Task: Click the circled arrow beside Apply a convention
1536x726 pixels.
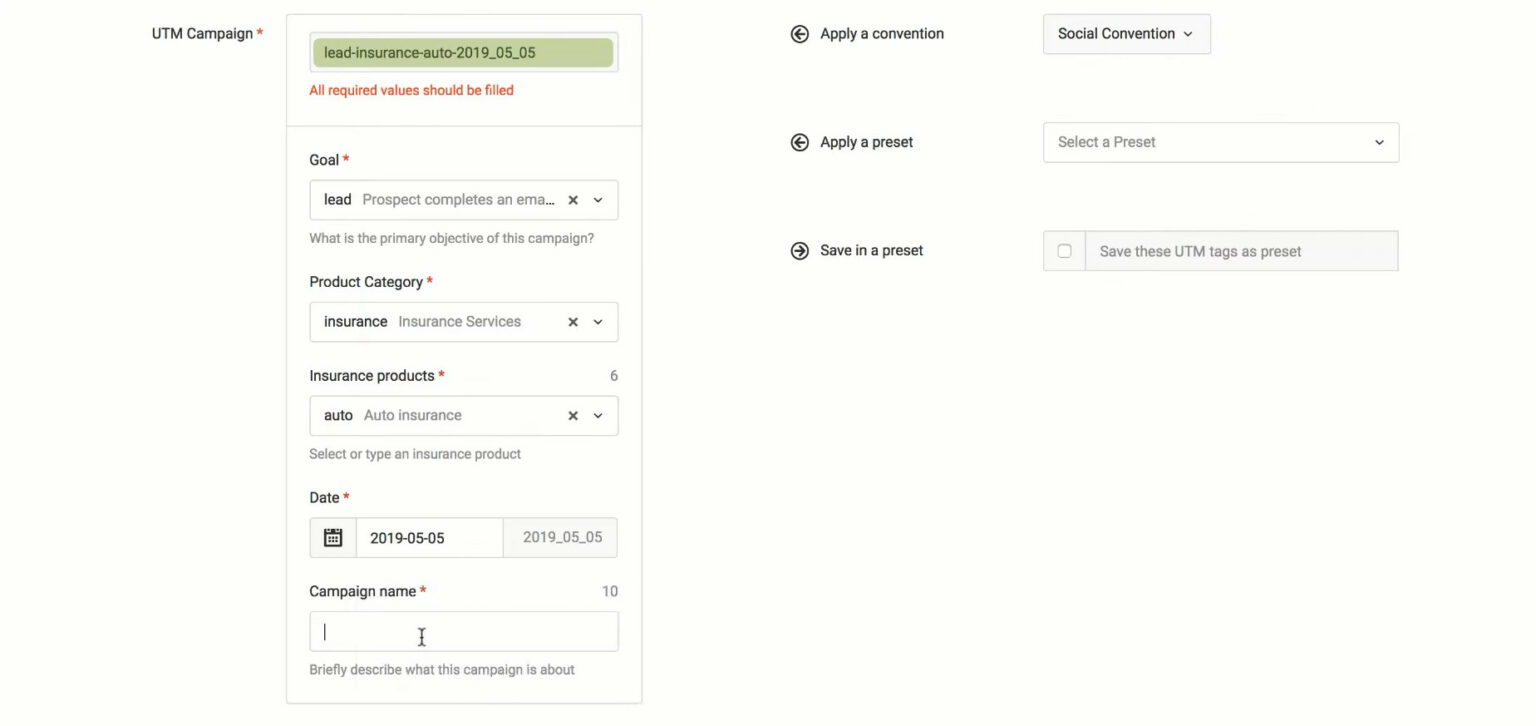Action: click(x=799, y=33)
